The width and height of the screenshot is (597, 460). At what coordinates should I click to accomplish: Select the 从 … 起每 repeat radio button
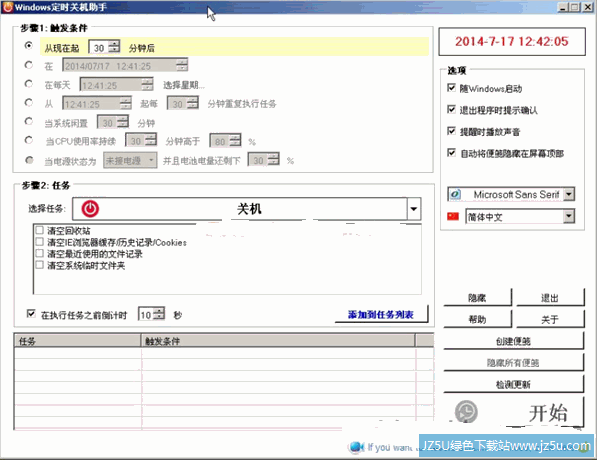point(29,102)
